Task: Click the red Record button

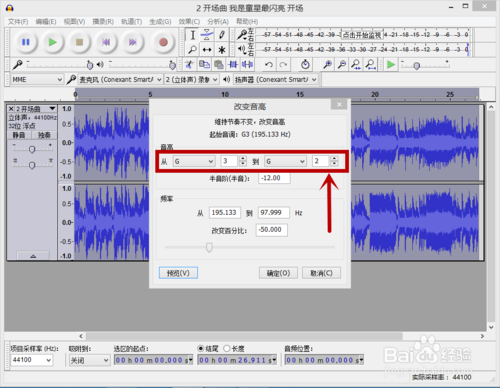Action: click(x=163, y=42)
